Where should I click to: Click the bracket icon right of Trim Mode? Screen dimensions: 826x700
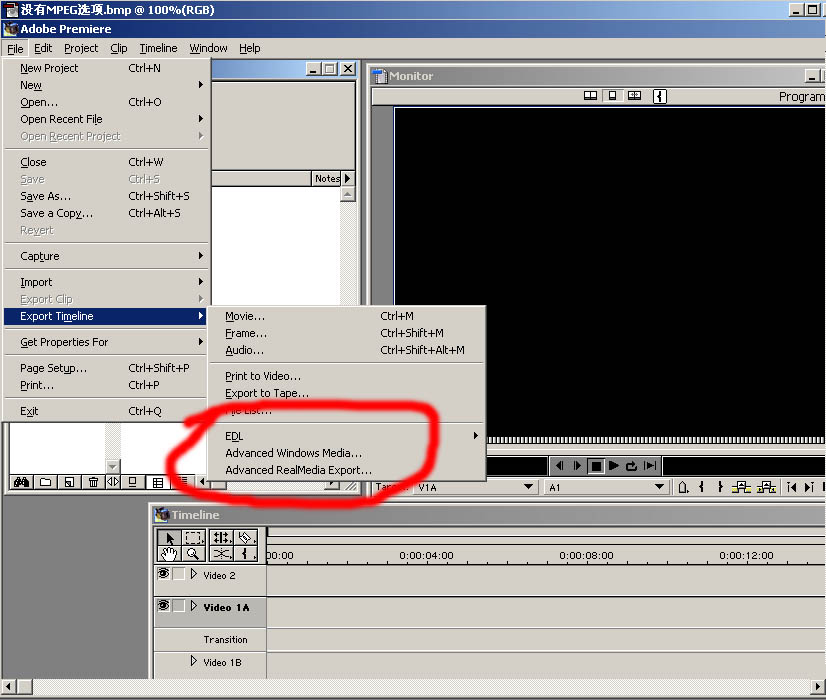point(660,96)
